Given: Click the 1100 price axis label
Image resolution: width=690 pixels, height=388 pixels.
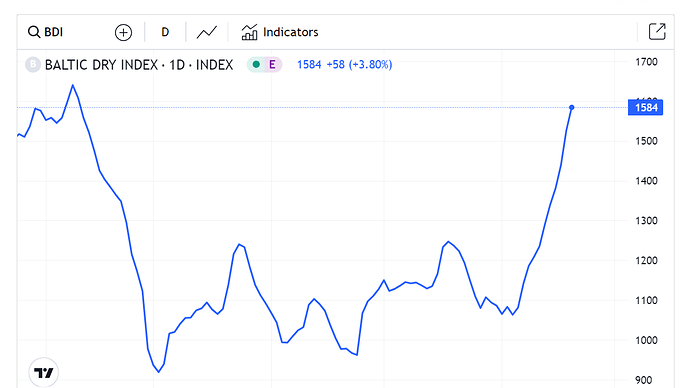Looking at the screenshot, I should (646, 300).
